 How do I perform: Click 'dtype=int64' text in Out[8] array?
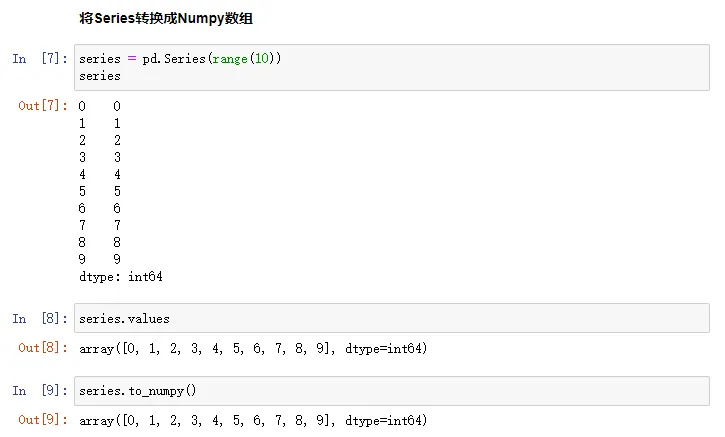click(385, 348)
